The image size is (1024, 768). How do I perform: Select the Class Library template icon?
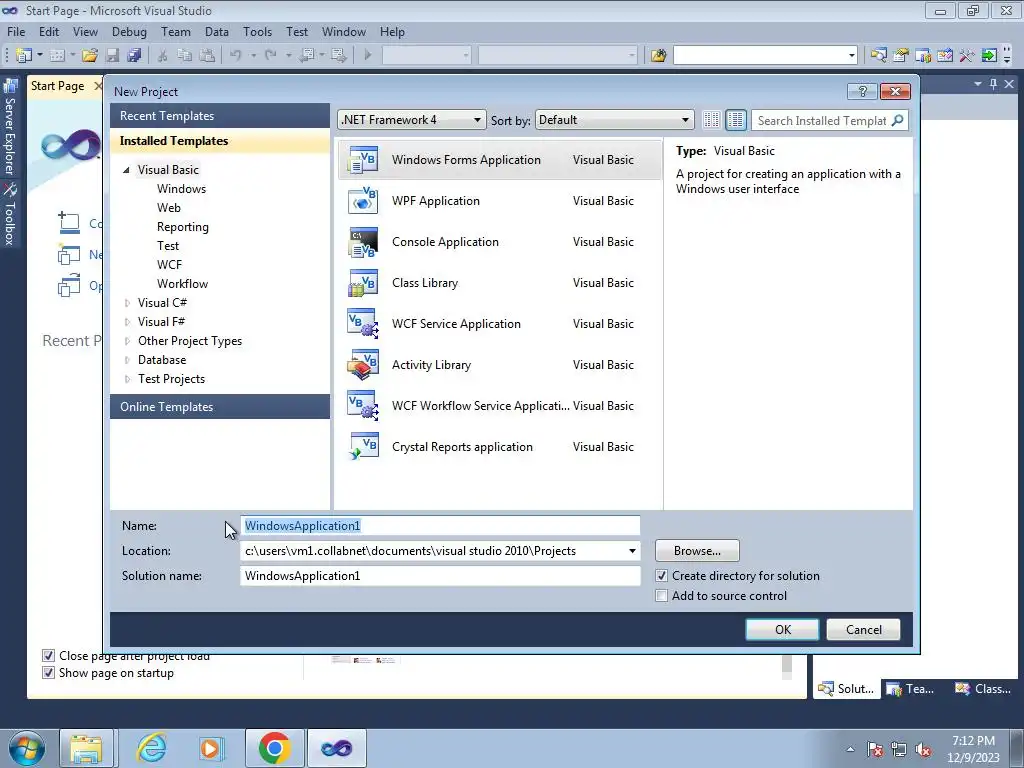pyautogui.click(x=363, y=283)
